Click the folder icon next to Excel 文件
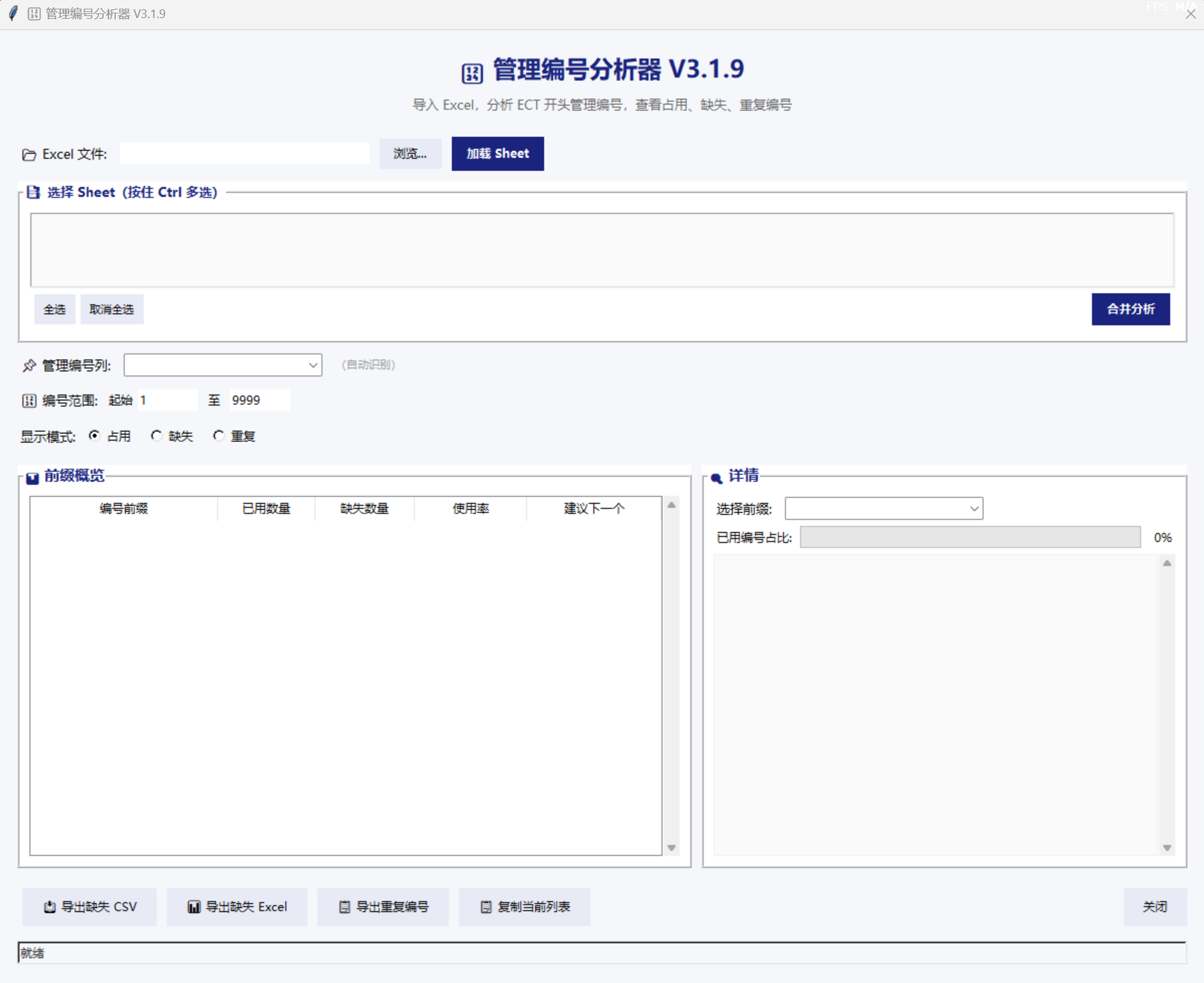The width and height of the screenshot is (1204, 983). click(29, 154)
